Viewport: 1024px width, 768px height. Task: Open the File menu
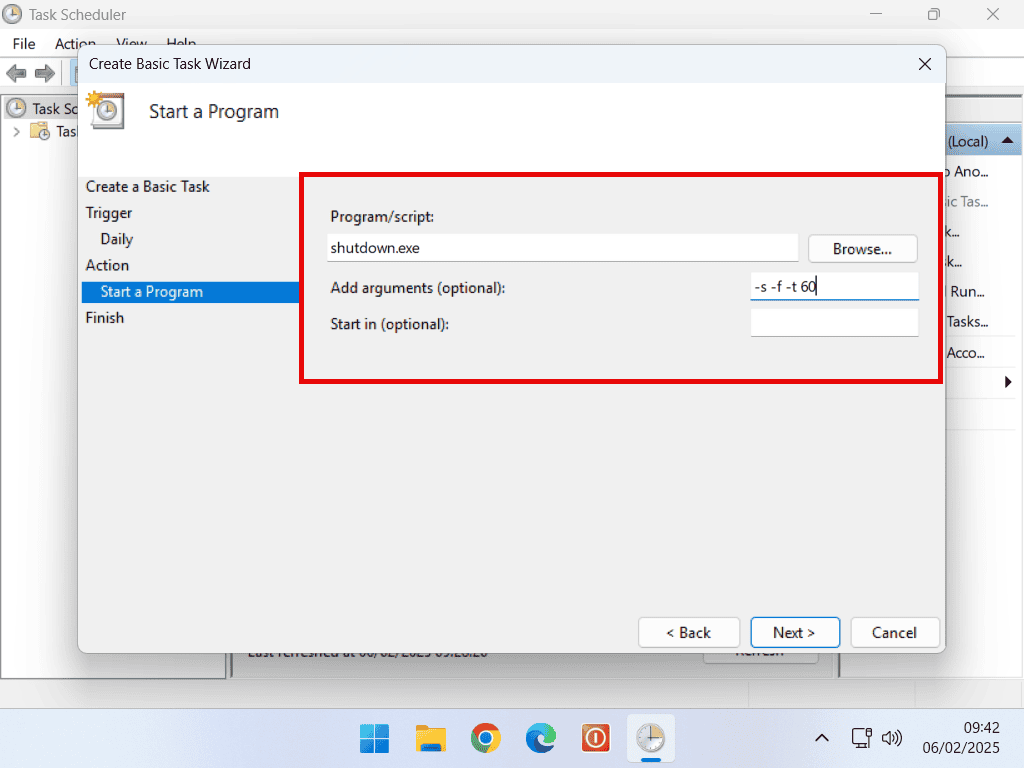pos(24,44)
